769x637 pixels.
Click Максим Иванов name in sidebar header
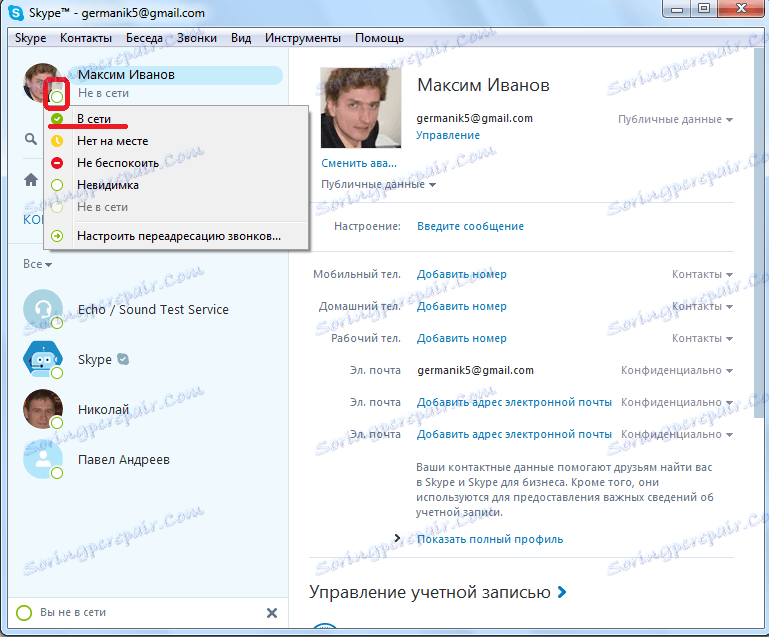(127, 75)
